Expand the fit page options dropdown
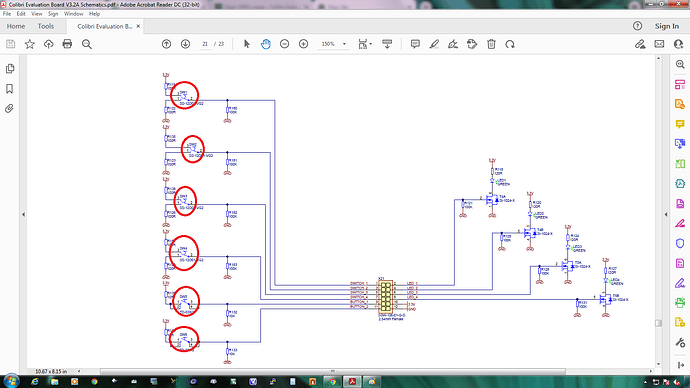This screenshot has height=388, width=690. pos(371,44)
